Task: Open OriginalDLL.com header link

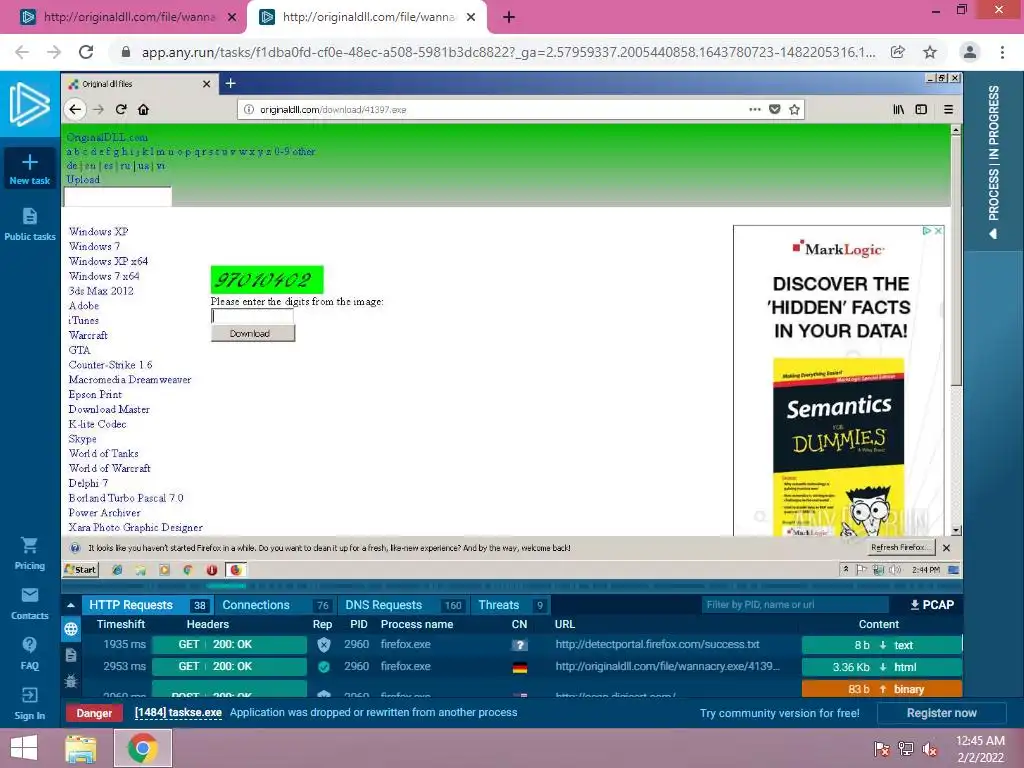Action: pyautogui.click(x=107, y=137)
